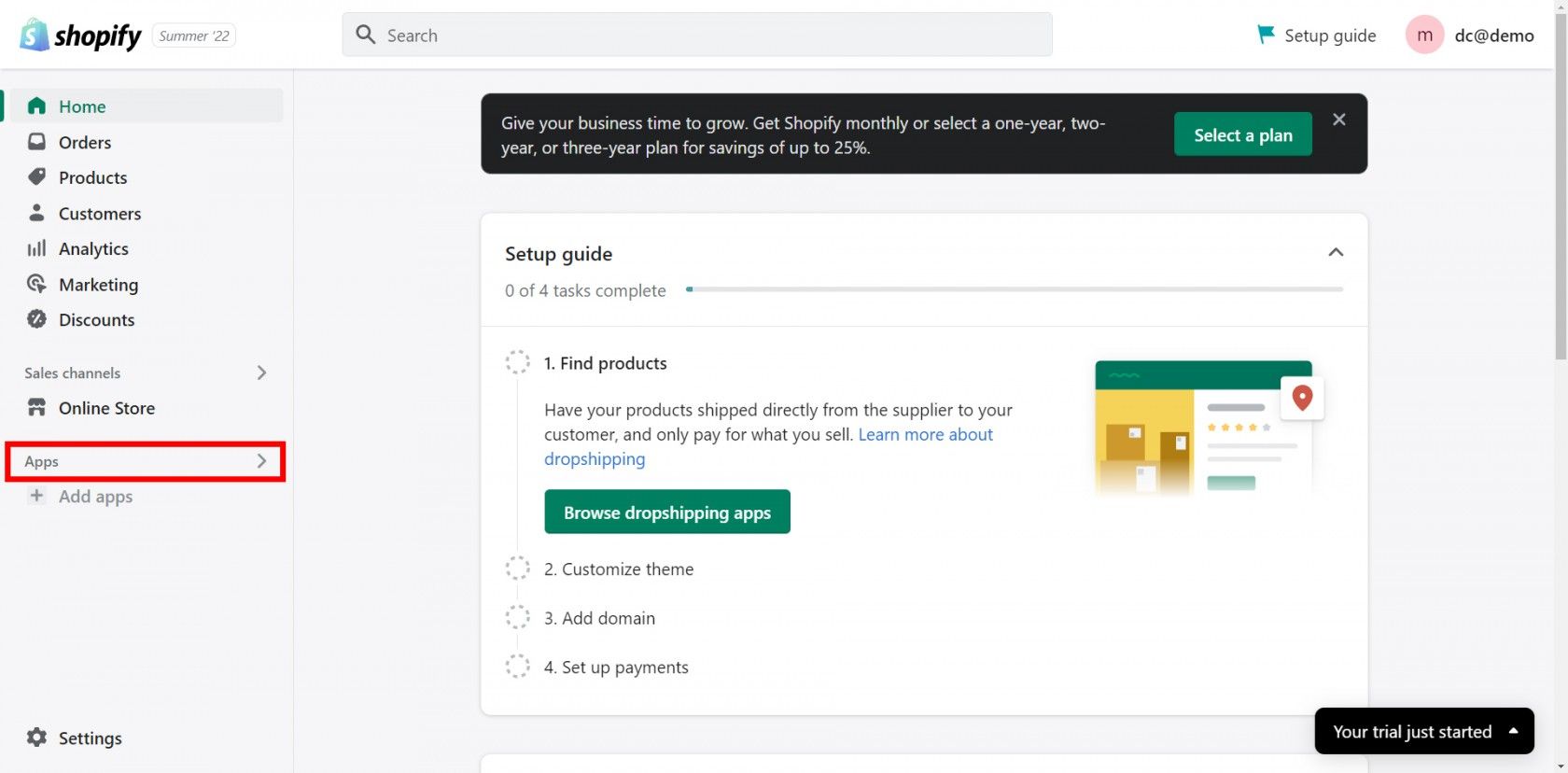Open Analytics via its bar chart icon
The height and width of the screenshot is (773, 1568).
click(x=36, y=248)
